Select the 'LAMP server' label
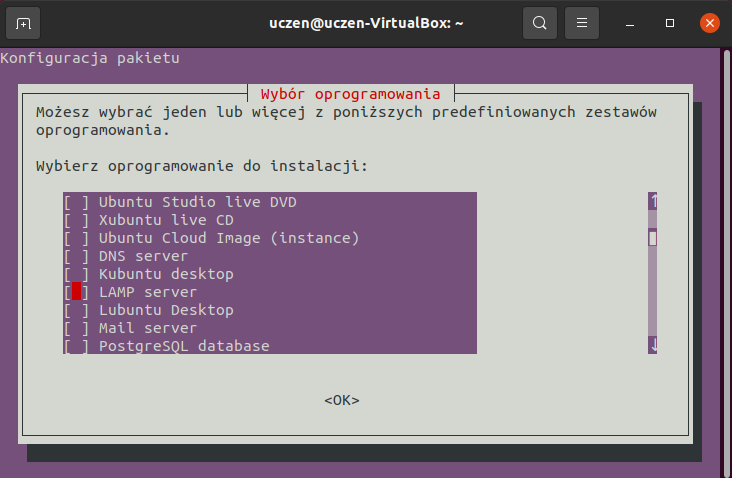Screen dimensions: 732x478 [x=148, y=292]
